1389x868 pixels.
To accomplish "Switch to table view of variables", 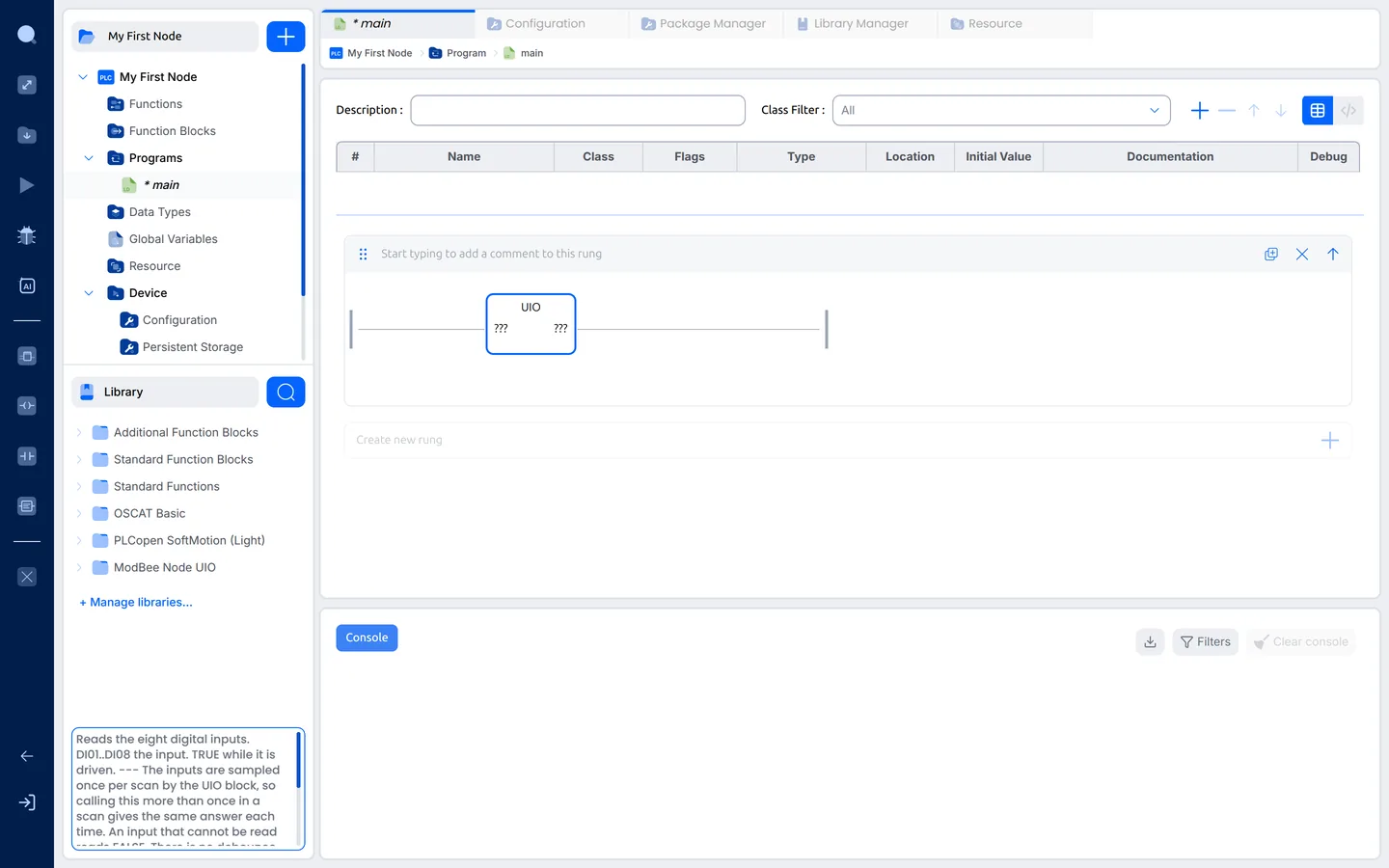I will pos(1318,111).
